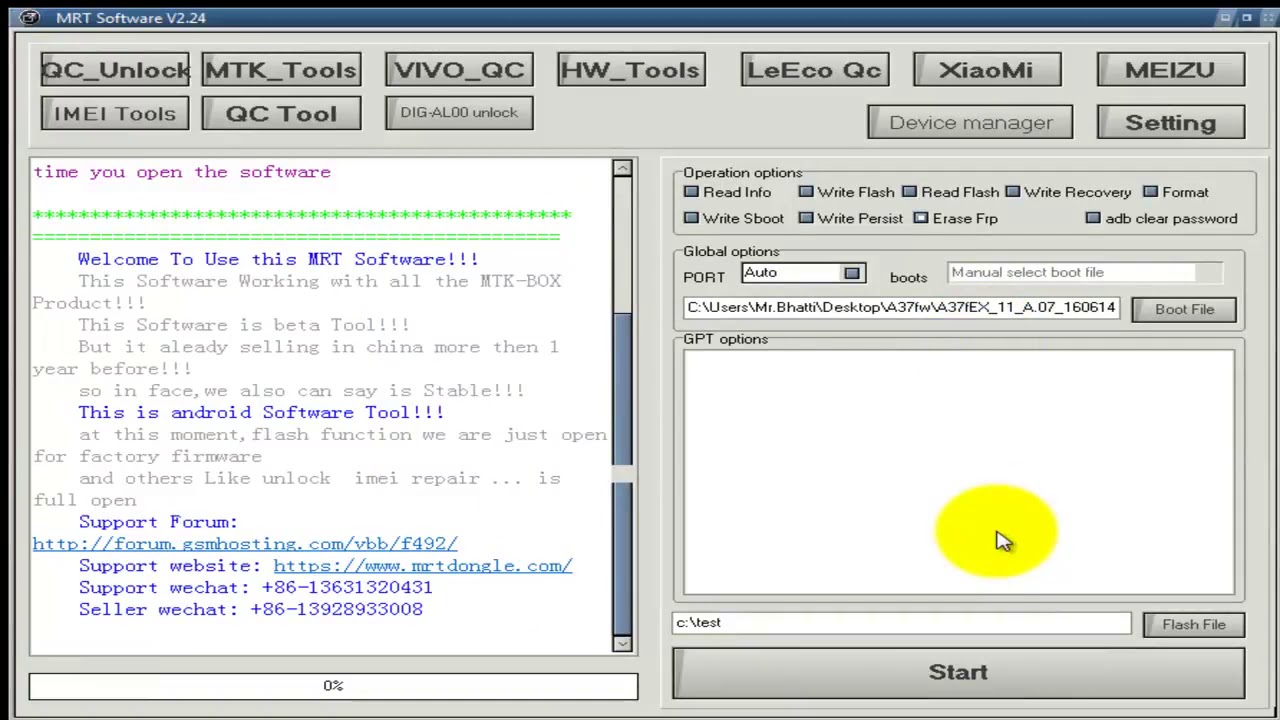Open the VIVO_QC section
Image resolution: width=1280 pixels, height=720 pixels.
click(x=459, y=70)
